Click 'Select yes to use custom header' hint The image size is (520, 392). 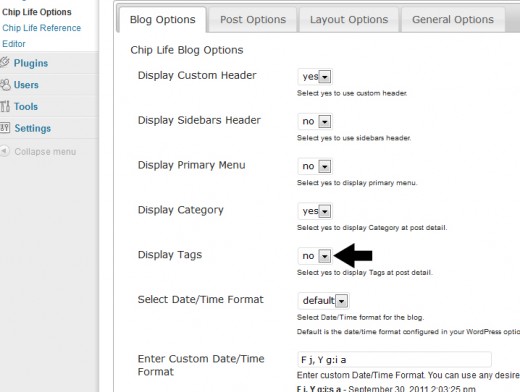click(x=352, y=93)
